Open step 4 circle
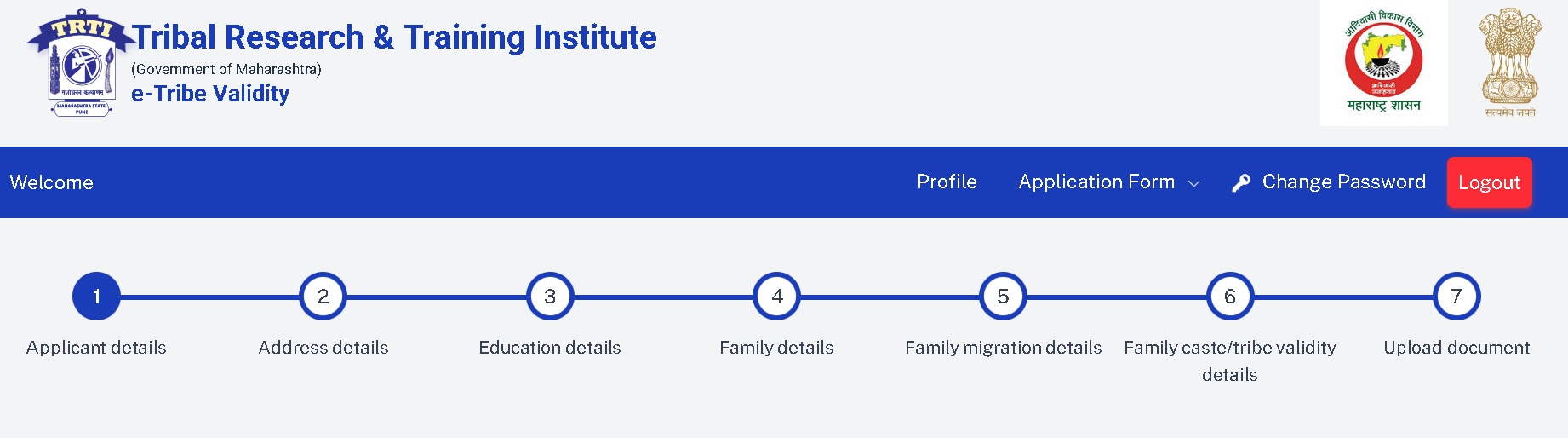 777,297
